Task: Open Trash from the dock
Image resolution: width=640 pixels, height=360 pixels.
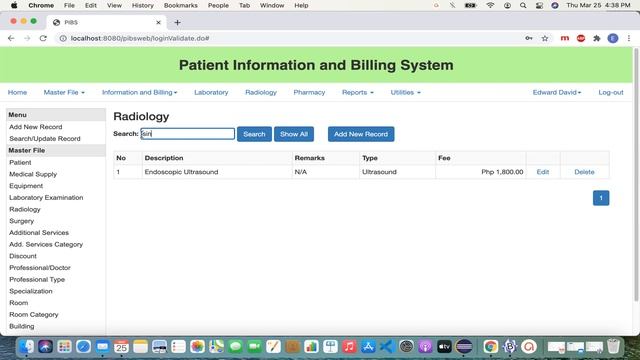Action: pyautogui.click(x=613, y=347)
